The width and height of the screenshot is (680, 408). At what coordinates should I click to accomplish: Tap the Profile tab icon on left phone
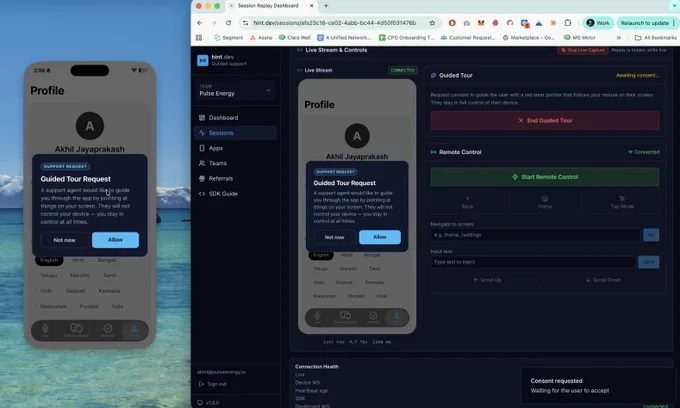point(134,330)
